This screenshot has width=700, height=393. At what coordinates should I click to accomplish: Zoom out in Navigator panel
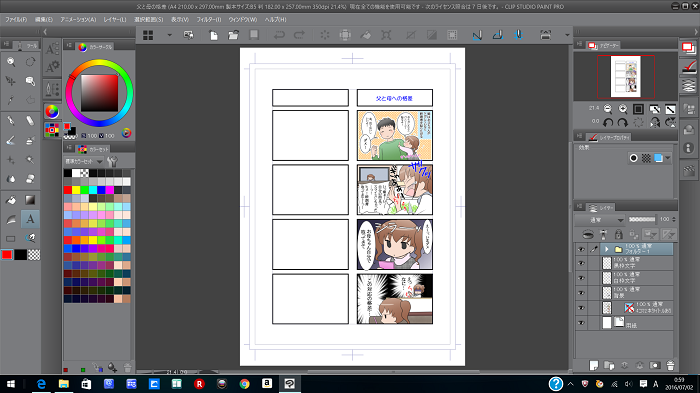[608, 109]
